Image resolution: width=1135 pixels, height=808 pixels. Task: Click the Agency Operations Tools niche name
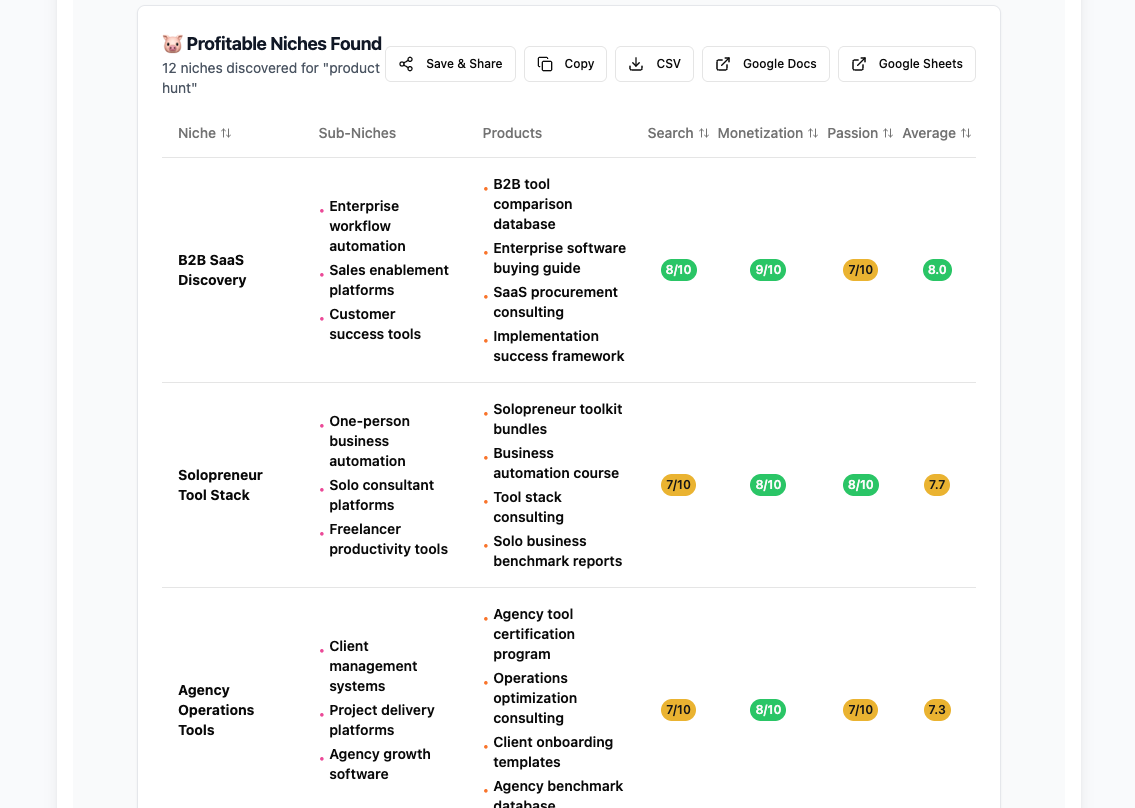click(x=216, y=710)
